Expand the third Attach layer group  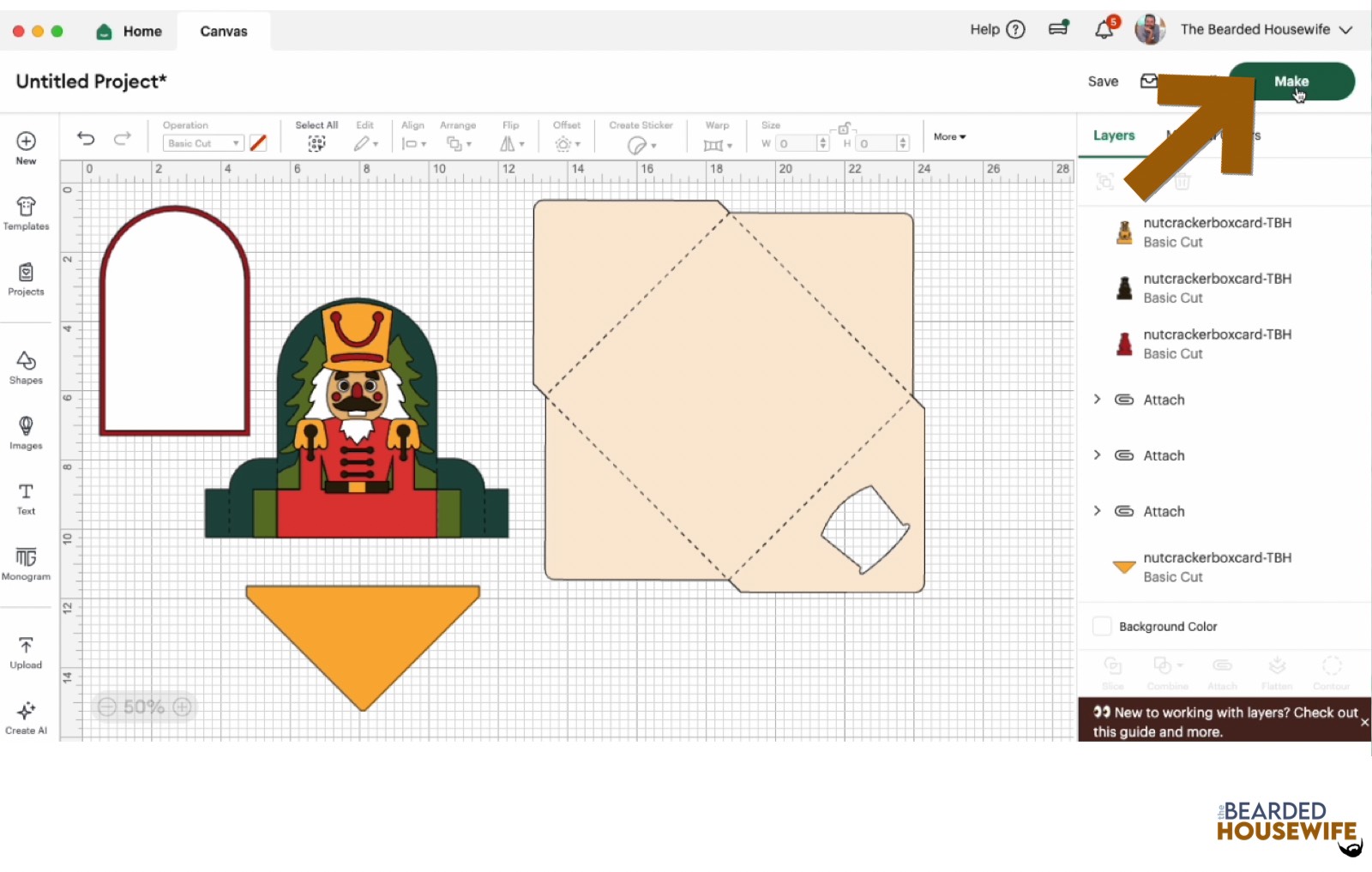pos(1097,511)
